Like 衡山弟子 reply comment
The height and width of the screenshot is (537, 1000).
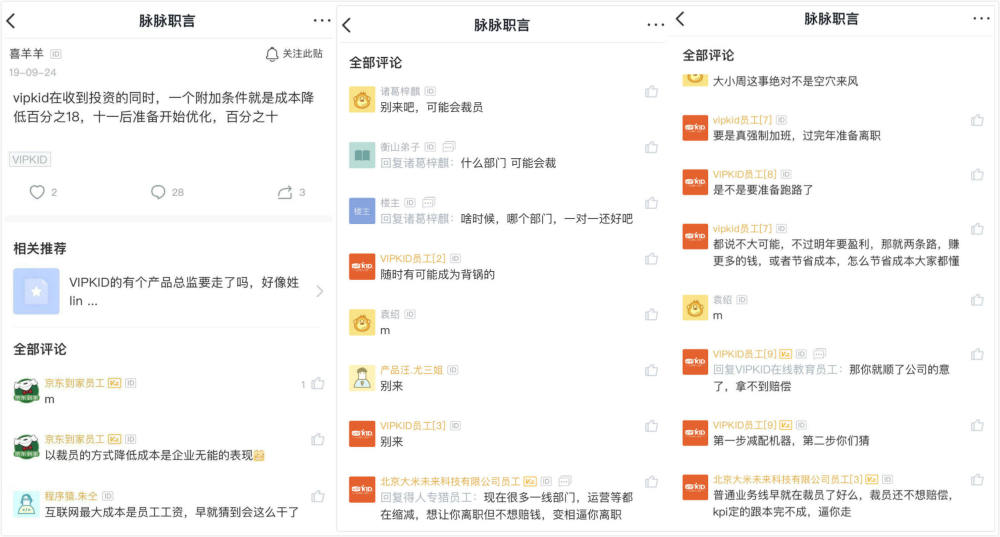pos(651,147)
